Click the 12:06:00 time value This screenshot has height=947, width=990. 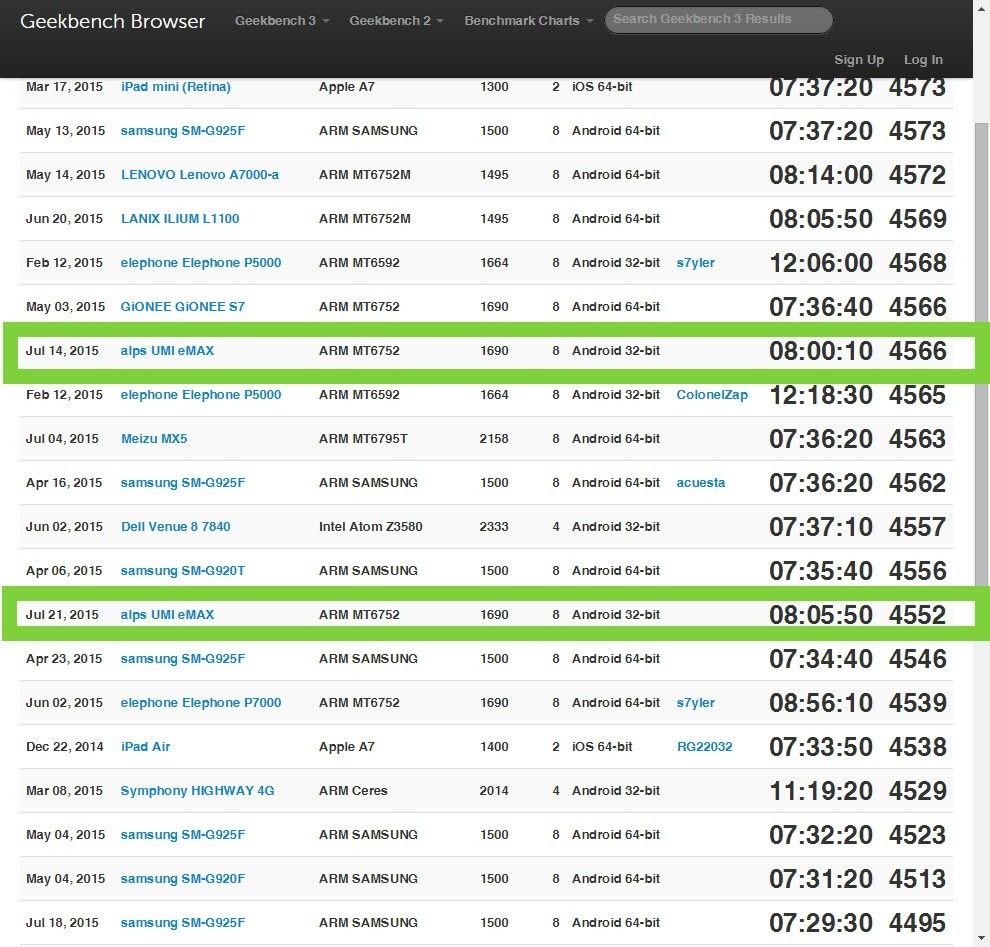pyautogui.click(x=821, y=263)
